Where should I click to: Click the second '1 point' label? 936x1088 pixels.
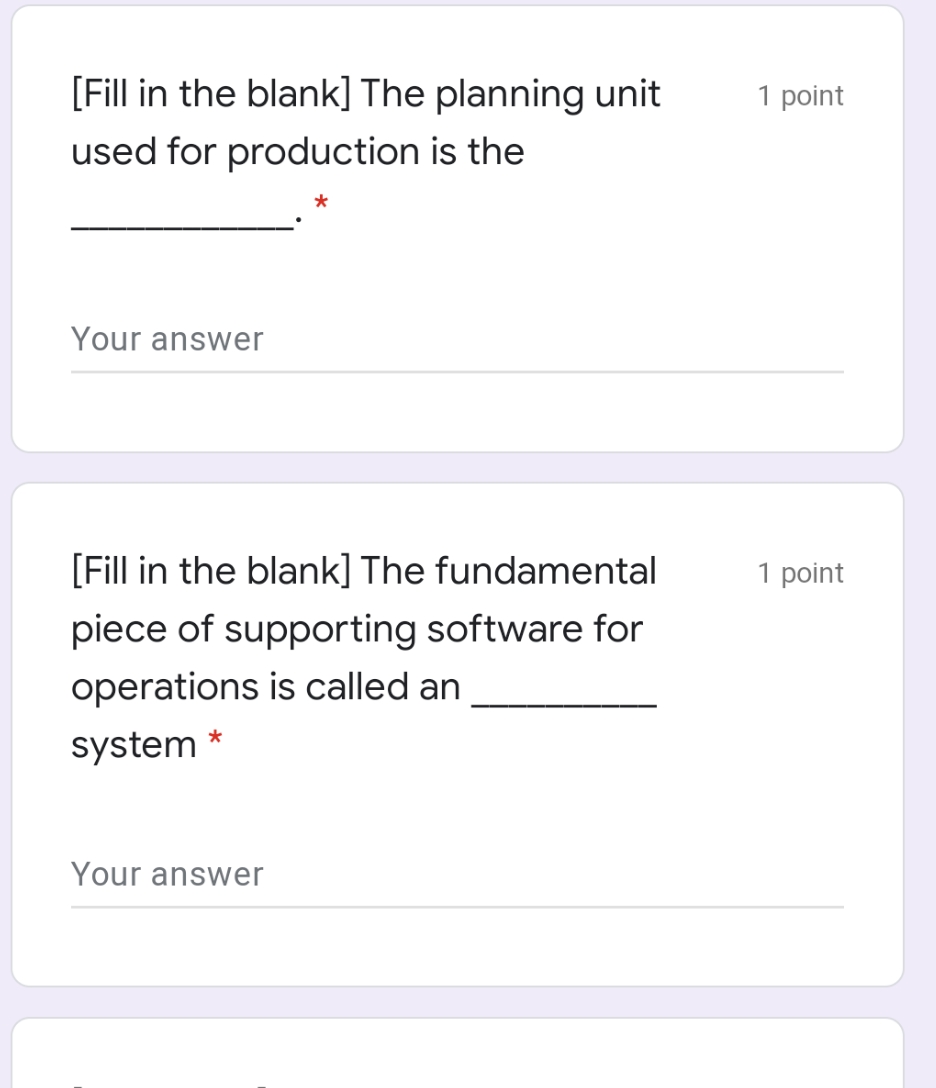click(799, 572)
